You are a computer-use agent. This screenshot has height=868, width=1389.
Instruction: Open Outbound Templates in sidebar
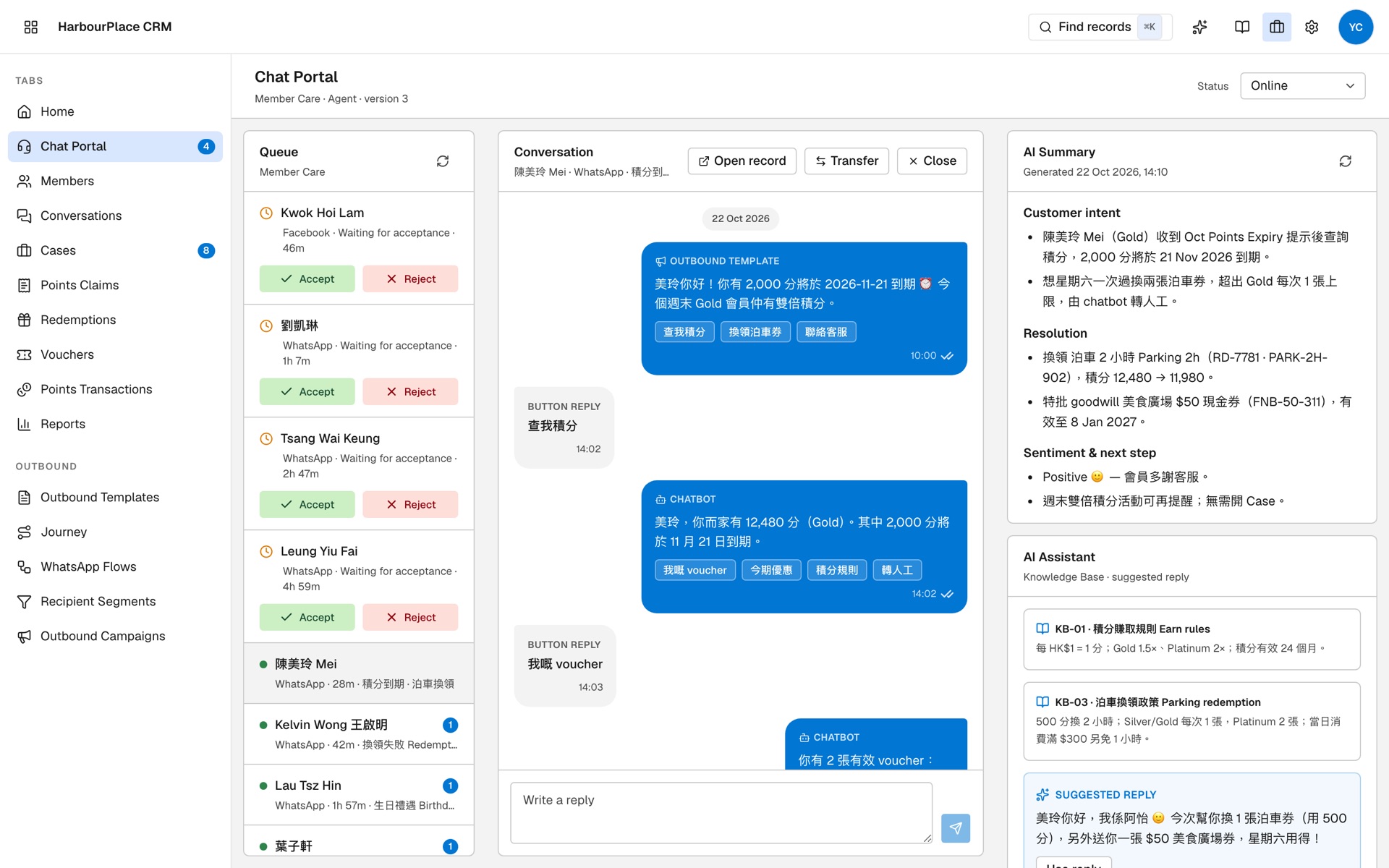pyautogui.click(x=116, y=497)
